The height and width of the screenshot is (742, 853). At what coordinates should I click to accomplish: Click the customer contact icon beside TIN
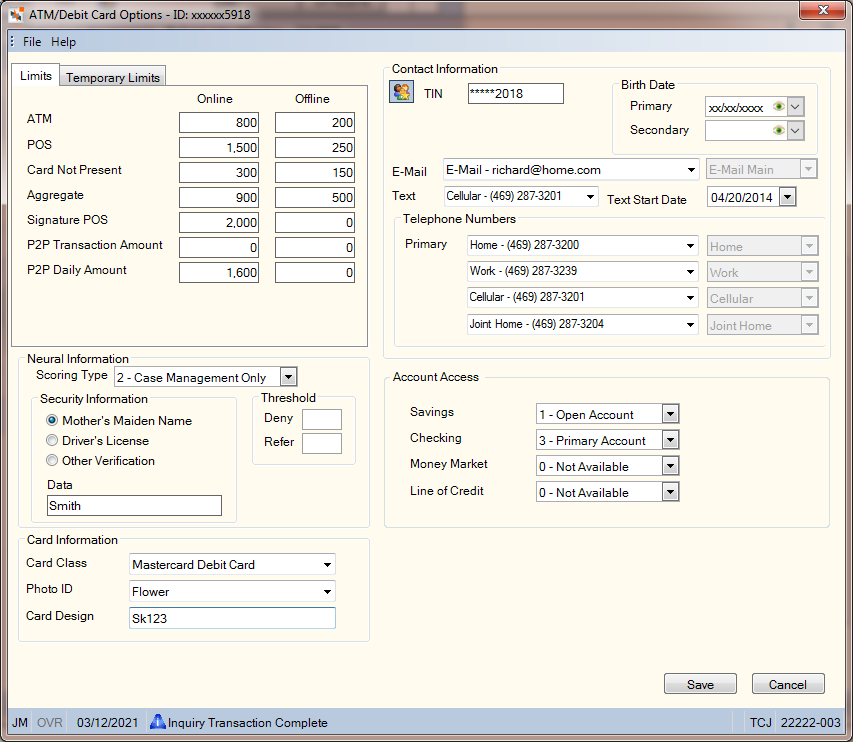(401, 91)
